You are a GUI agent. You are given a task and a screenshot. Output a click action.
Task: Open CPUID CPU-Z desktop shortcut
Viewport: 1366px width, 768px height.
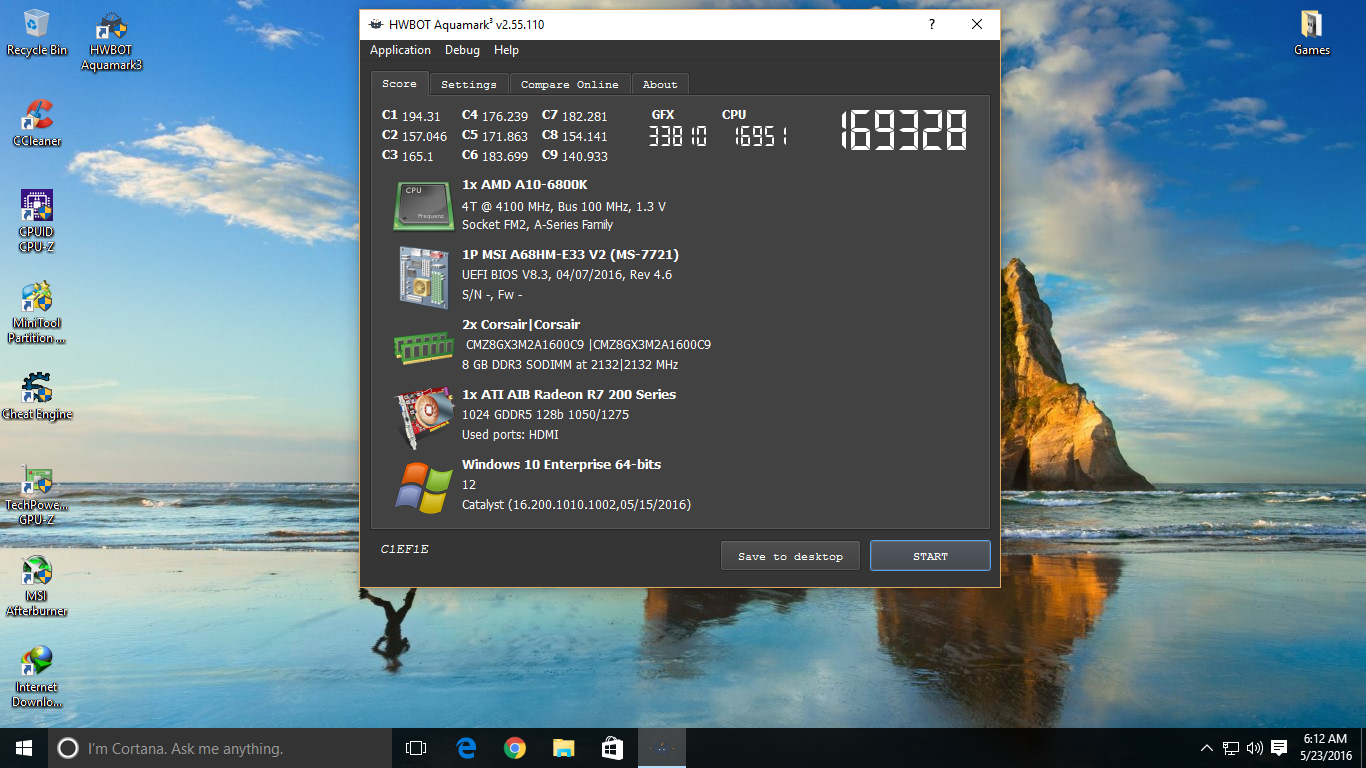(x=37, y=221)
